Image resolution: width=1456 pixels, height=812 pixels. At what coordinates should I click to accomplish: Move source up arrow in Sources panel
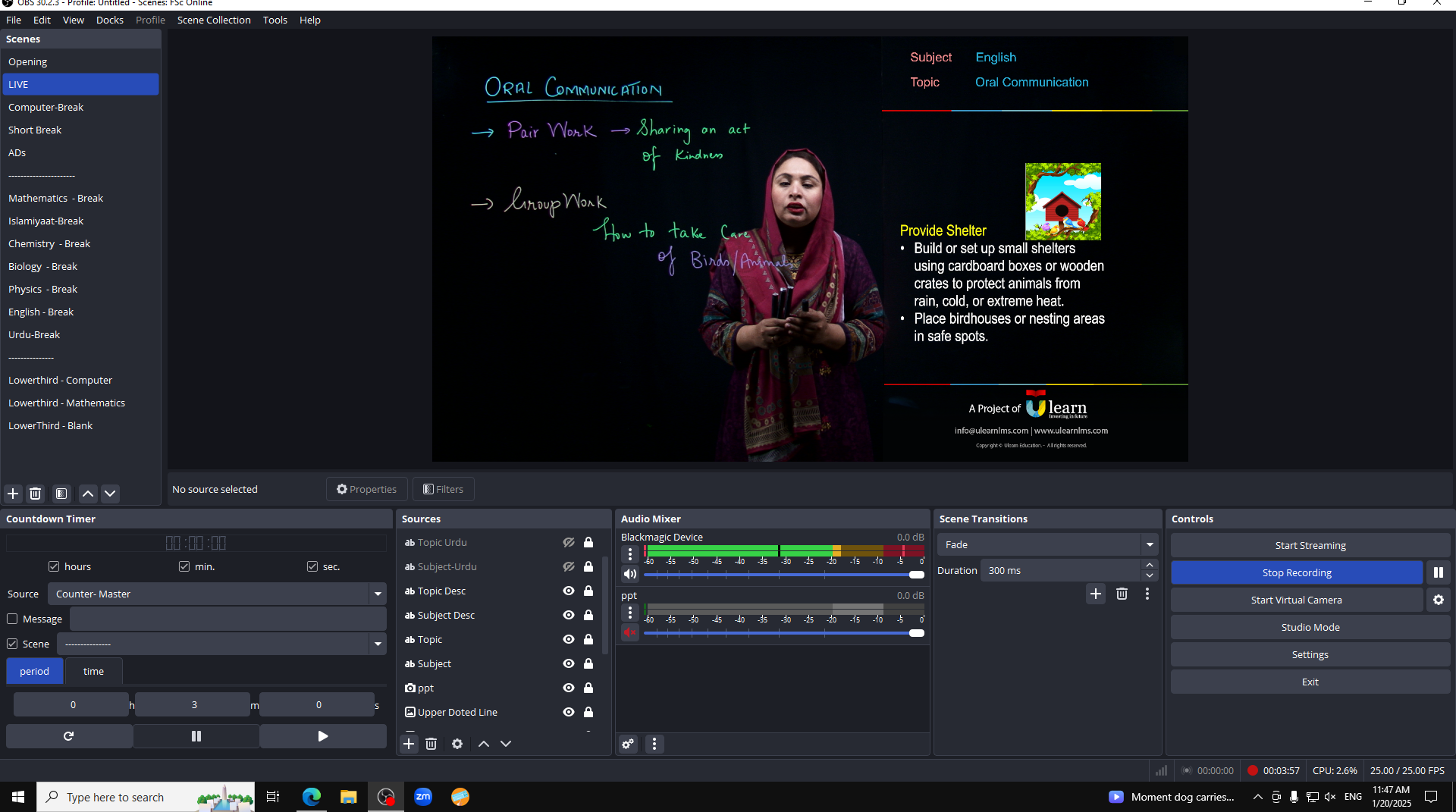(x=484, y=744)
